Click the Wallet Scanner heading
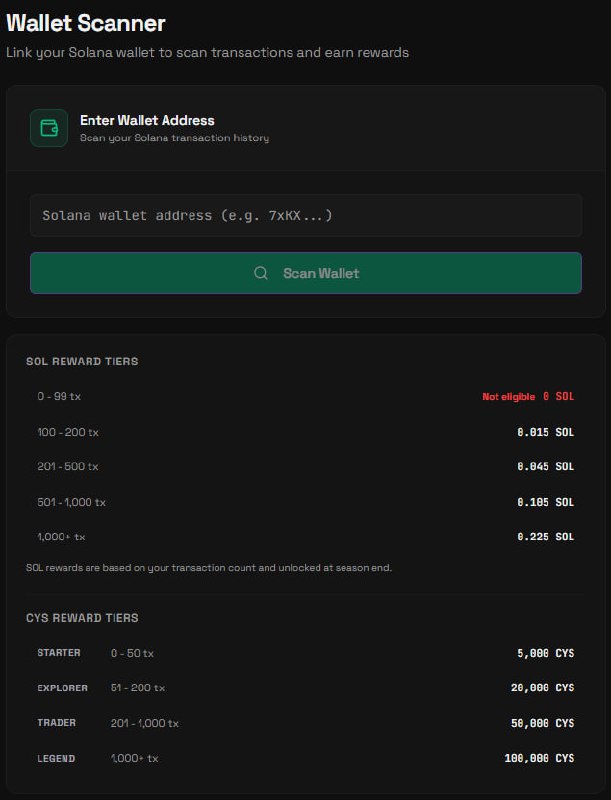Screen dimensions: 611x800 coord(86,23)
